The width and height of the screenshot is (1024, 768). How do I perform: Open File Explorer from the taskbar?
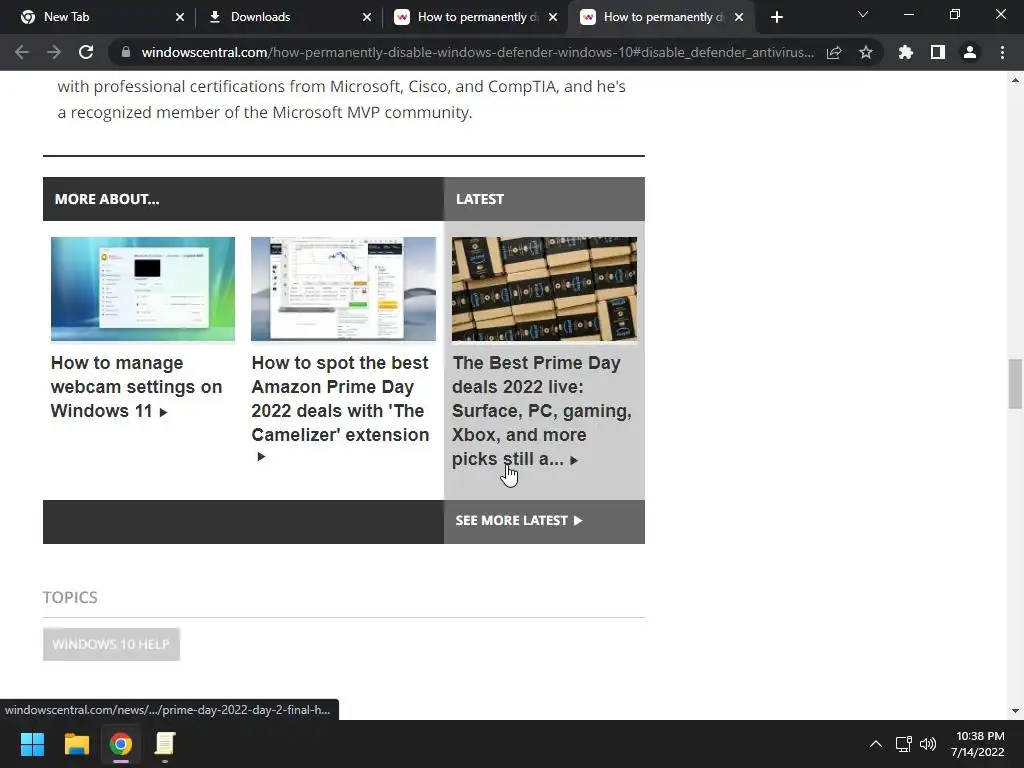point(76,744)
